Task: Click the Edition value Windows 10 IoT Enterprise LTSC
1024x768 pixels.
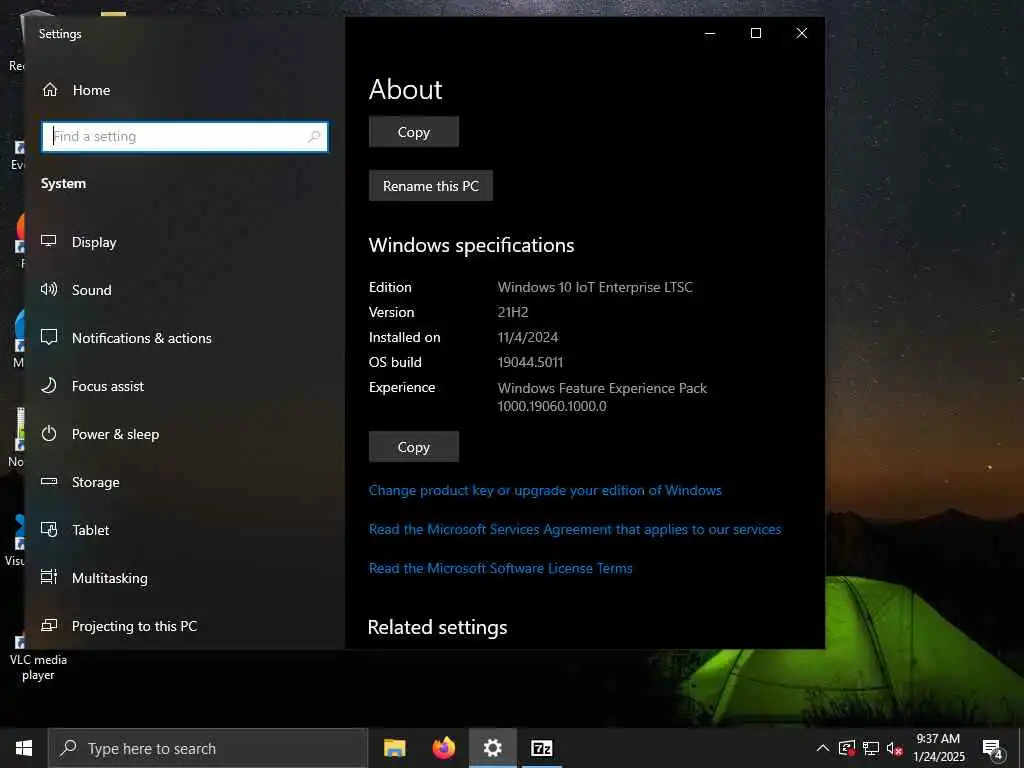Action: pos(595,287)
